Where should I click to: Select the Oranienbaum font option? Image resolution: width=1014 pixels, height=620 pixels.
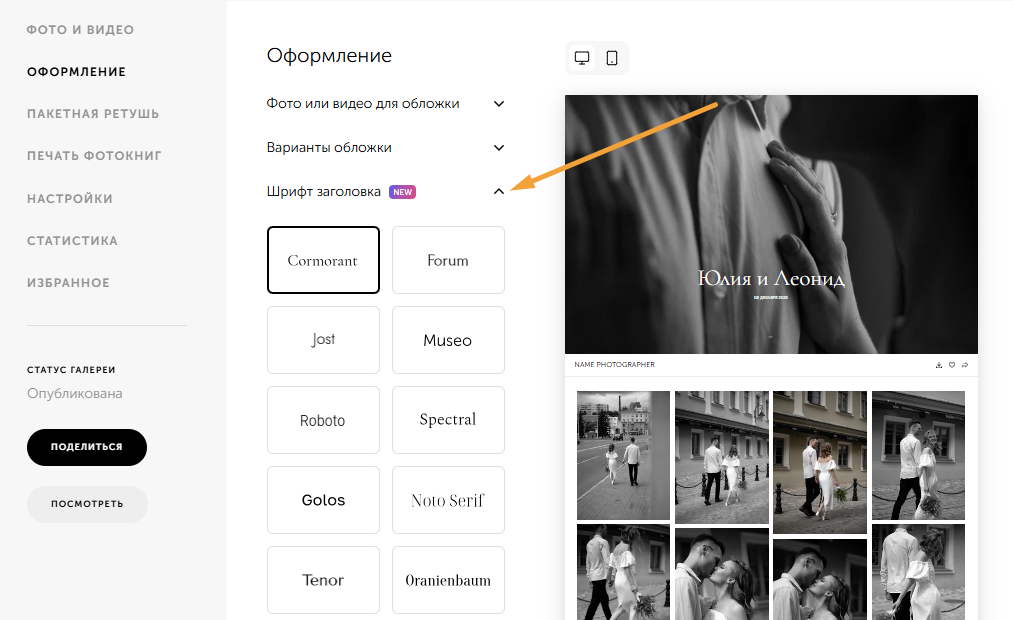[x=448, y=580]
